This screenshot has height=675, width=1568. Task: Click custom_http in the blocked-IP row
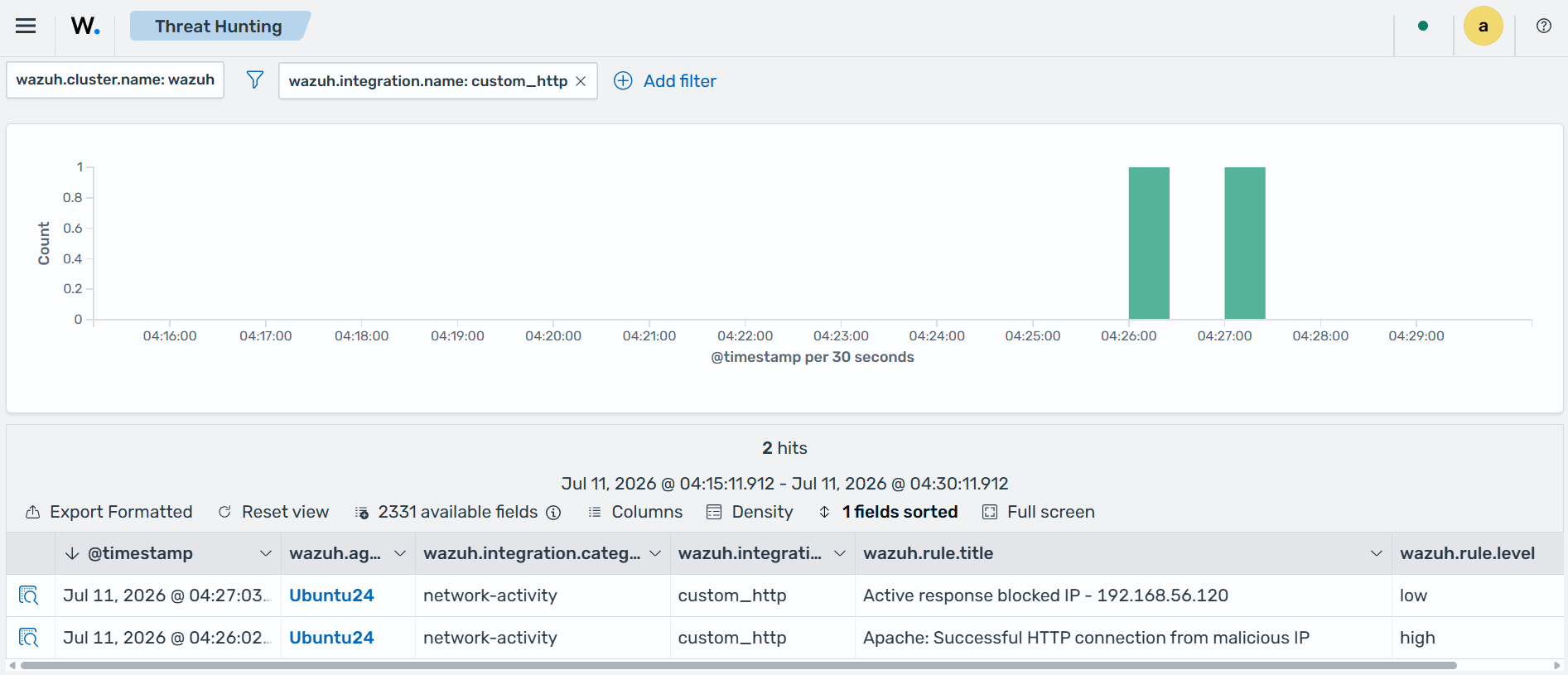point(731,595)
